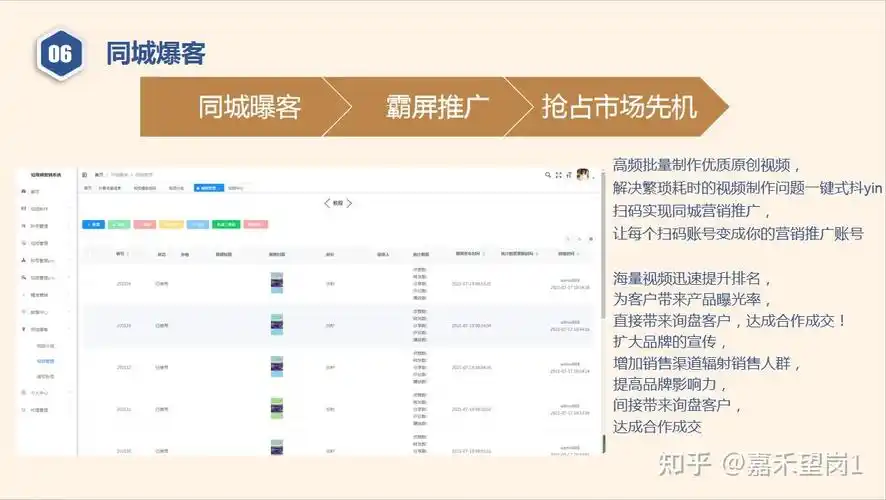Click the text 高频批量制作优质原创视频
This screenshot has height=500, width=886.
[701, 165]
